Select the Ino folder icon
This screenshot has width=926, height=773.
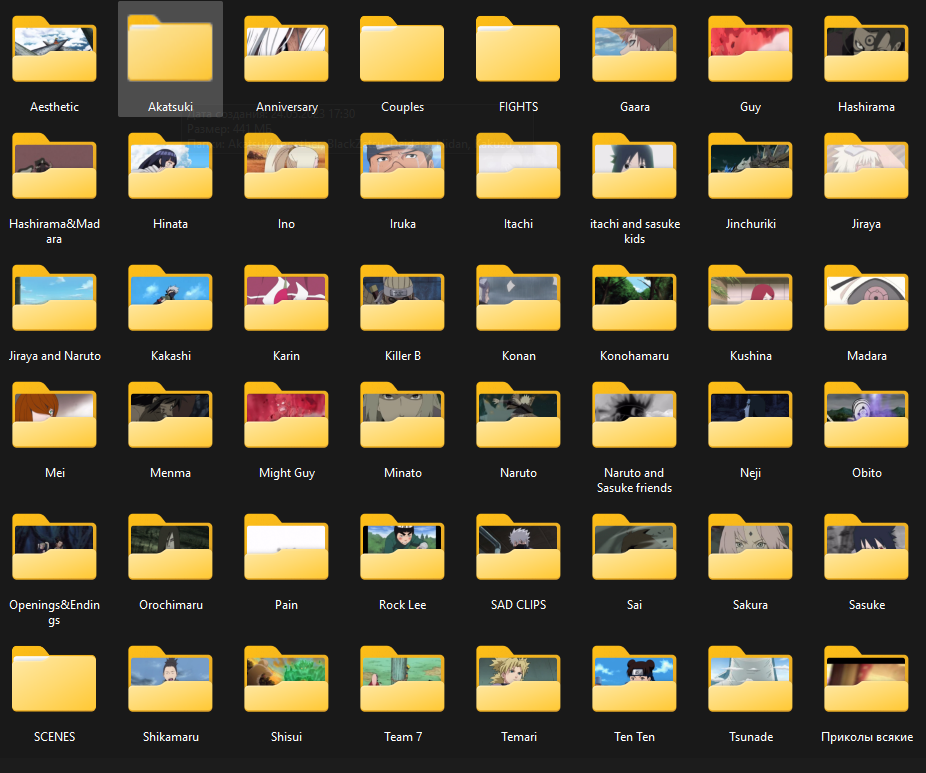pyautogui.click(x=286, y=166)
